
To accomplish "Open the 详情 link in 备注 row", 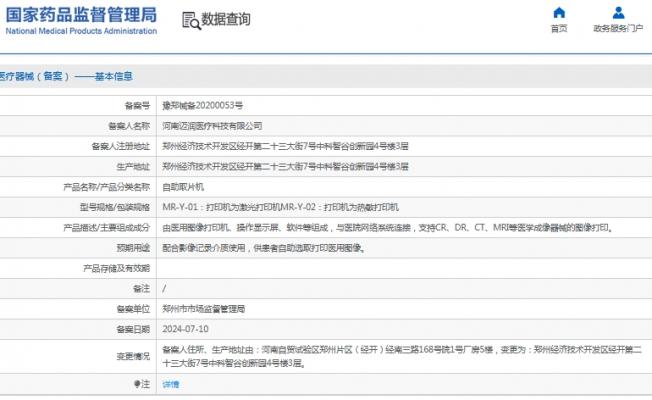I will [170, 384].
